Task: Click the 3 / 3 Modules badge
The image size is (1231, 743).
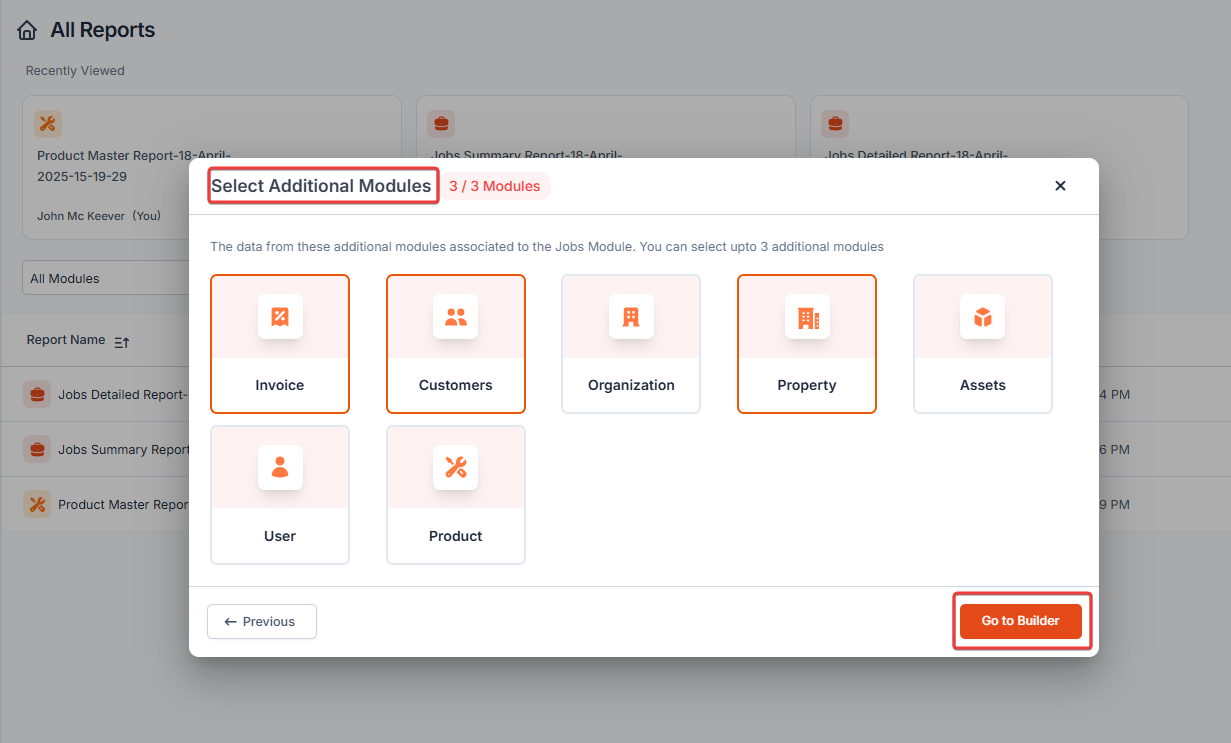Action: (x=495, y=186)
